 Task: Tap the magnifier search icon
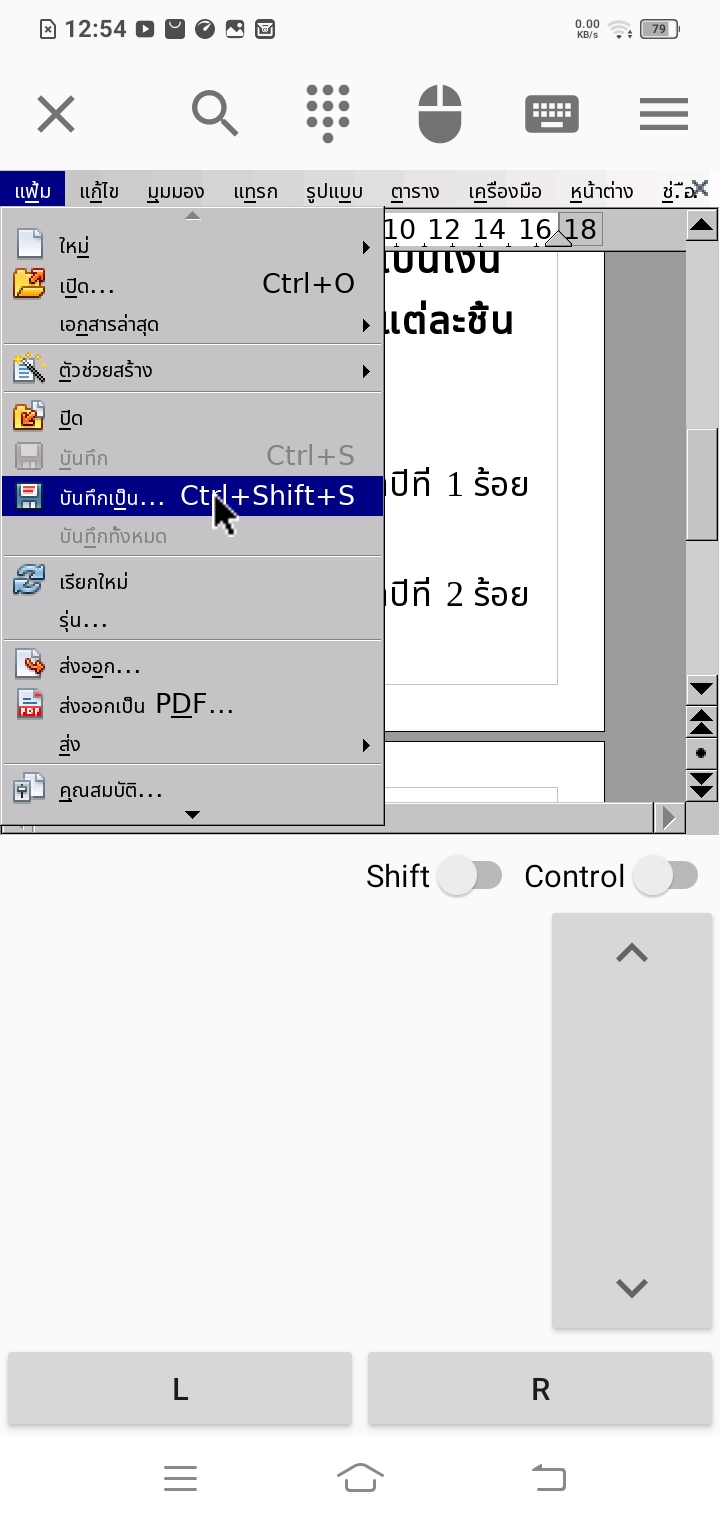tap(215, 113)
